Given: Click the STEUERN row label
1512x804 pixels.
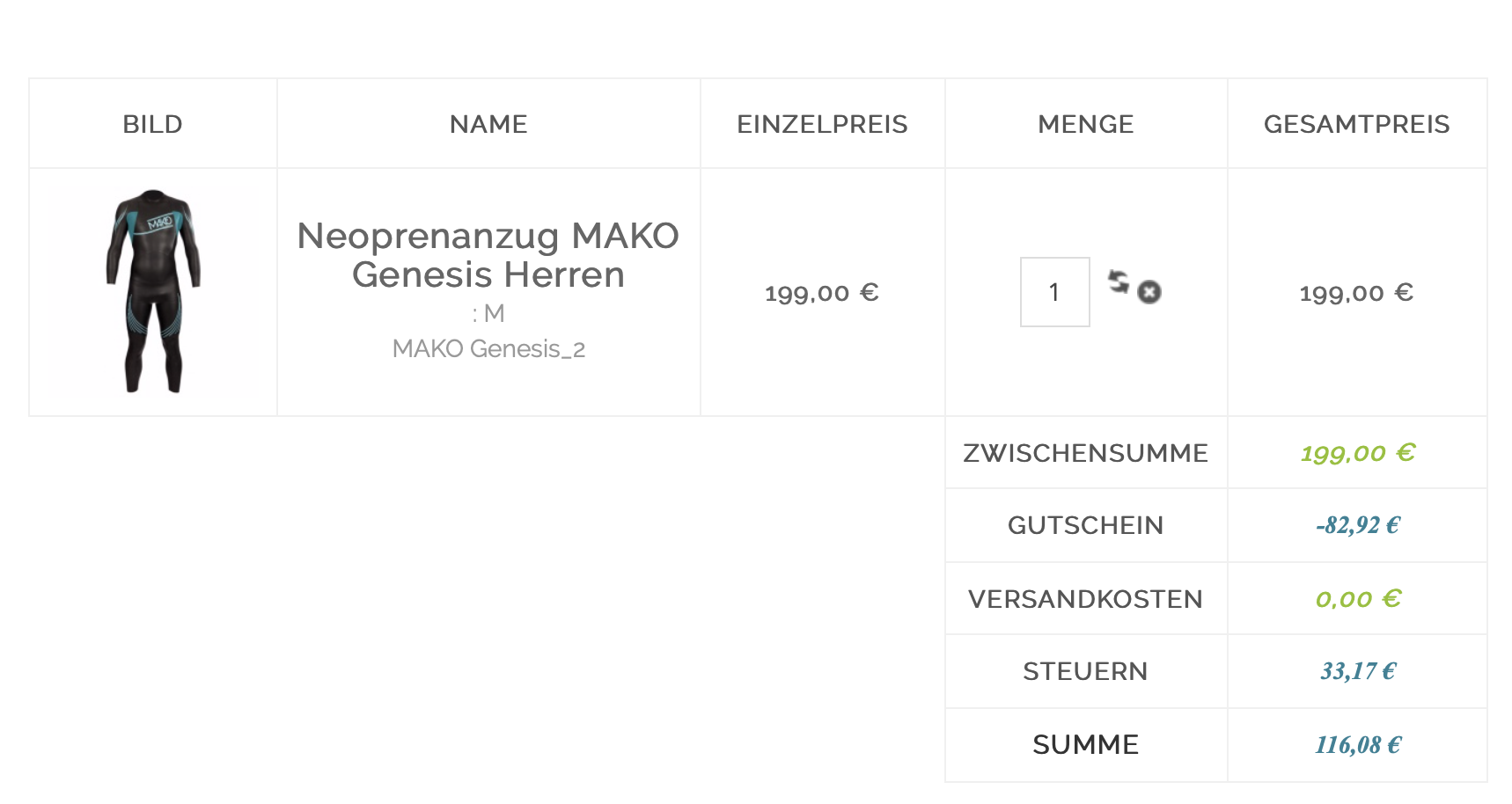Looking at the screenshot, I should click(x=1085, y=671).
